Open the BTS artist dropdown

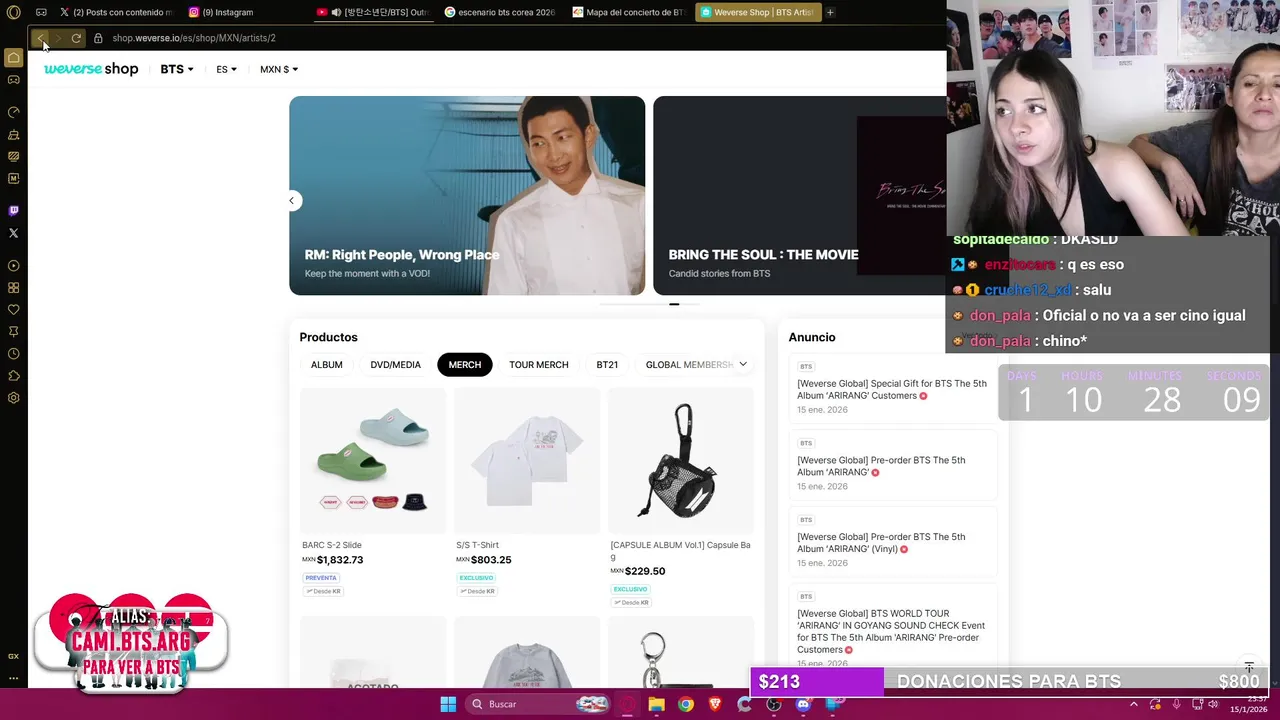[177, 69]
